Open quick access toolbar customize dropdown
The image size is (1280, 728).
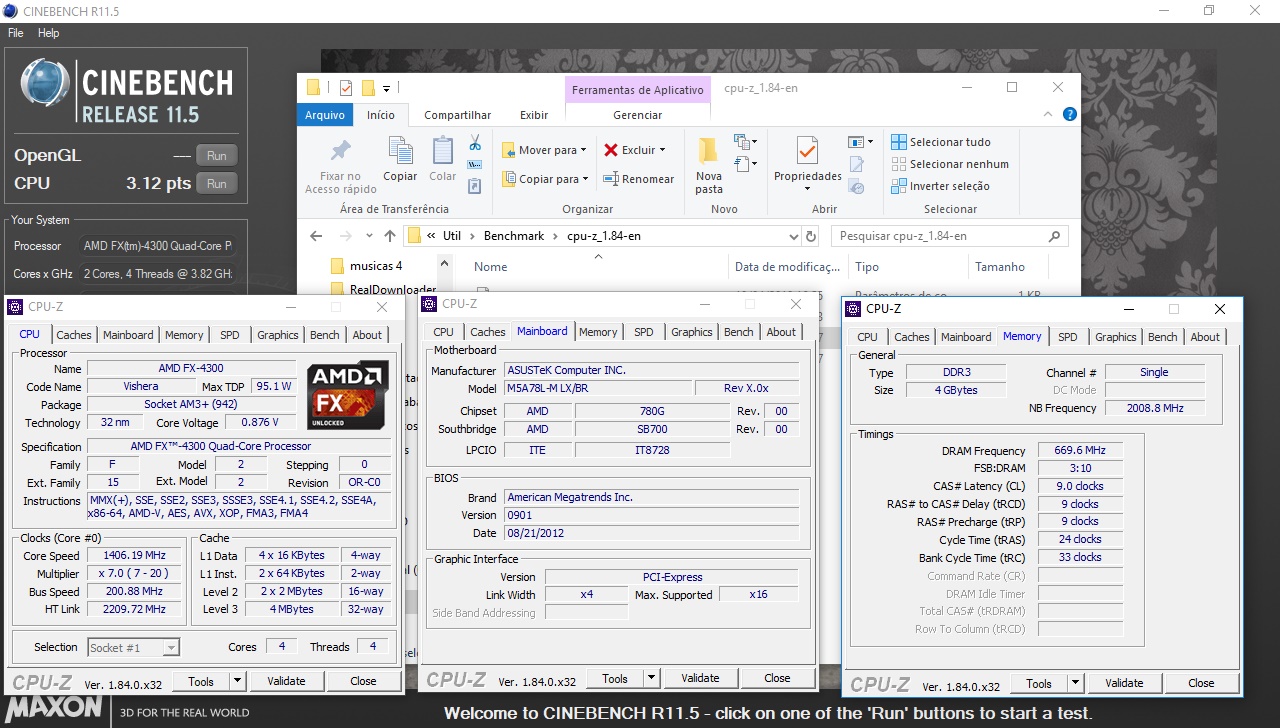tap(386, 88)
